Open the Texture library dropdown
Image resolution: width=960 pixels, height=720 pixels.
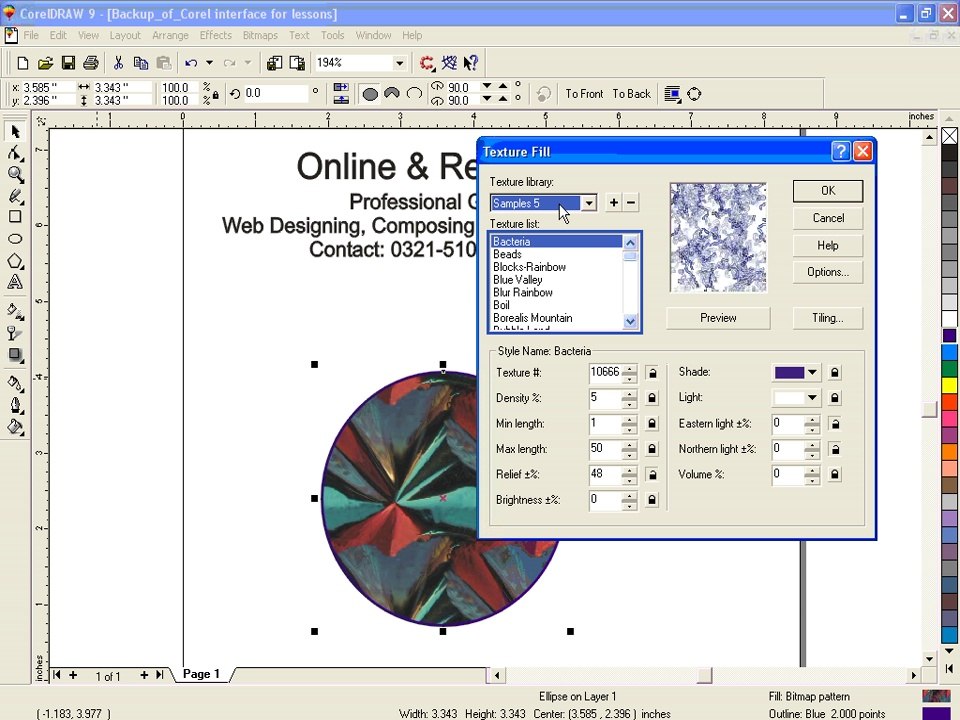pyautogui.click(x=589, y=203)
